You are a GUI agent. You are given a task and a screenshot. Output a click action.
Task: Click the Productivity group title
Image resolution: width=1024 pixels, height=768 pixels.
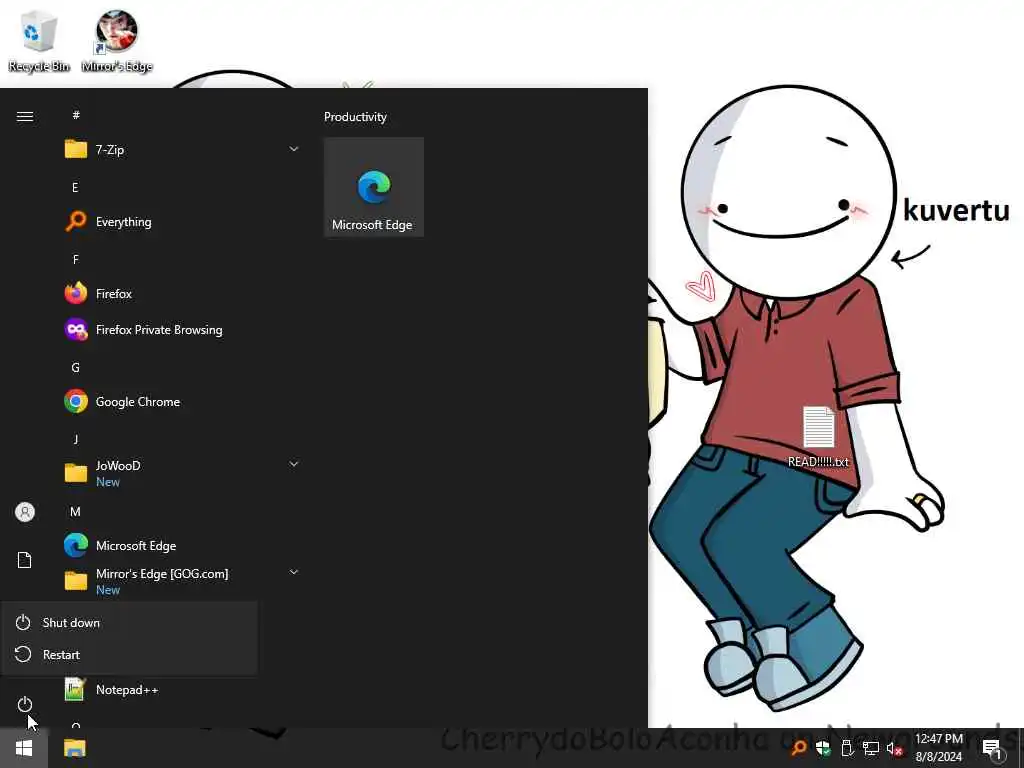pos(355,117)
